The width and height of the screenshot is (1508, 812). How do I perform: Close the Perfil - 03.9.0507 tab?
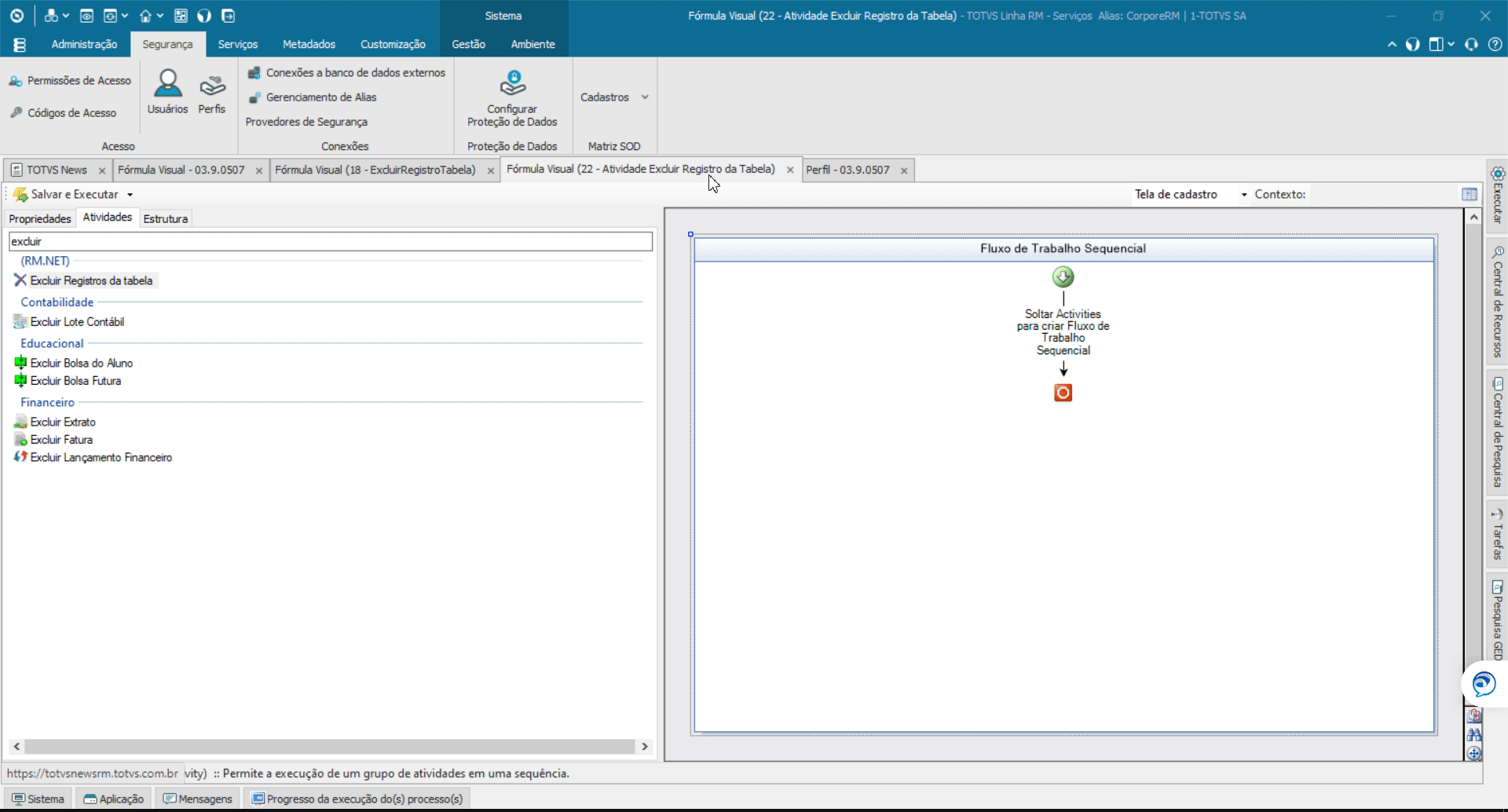(x=904, y=170)
